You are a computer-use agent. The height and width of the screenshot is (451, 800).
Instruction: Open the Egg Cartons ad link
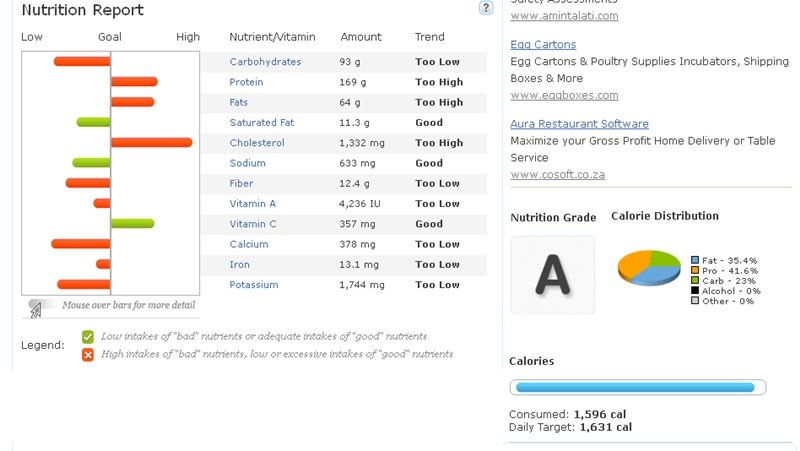point(543,45)
